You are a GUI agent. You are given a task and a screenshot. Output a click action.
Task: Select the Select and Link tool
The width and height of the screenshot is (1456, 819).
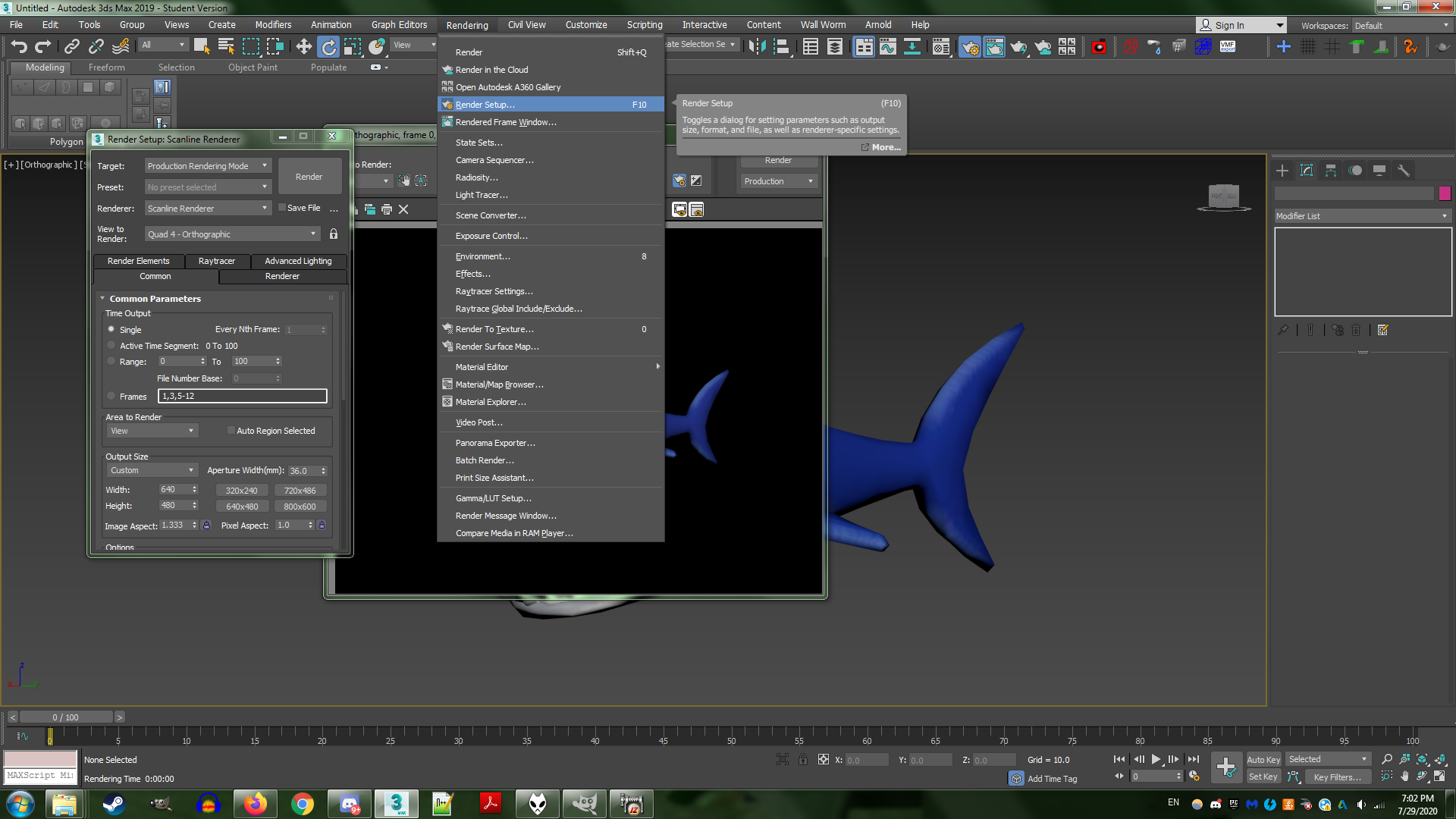pos(71,46)
